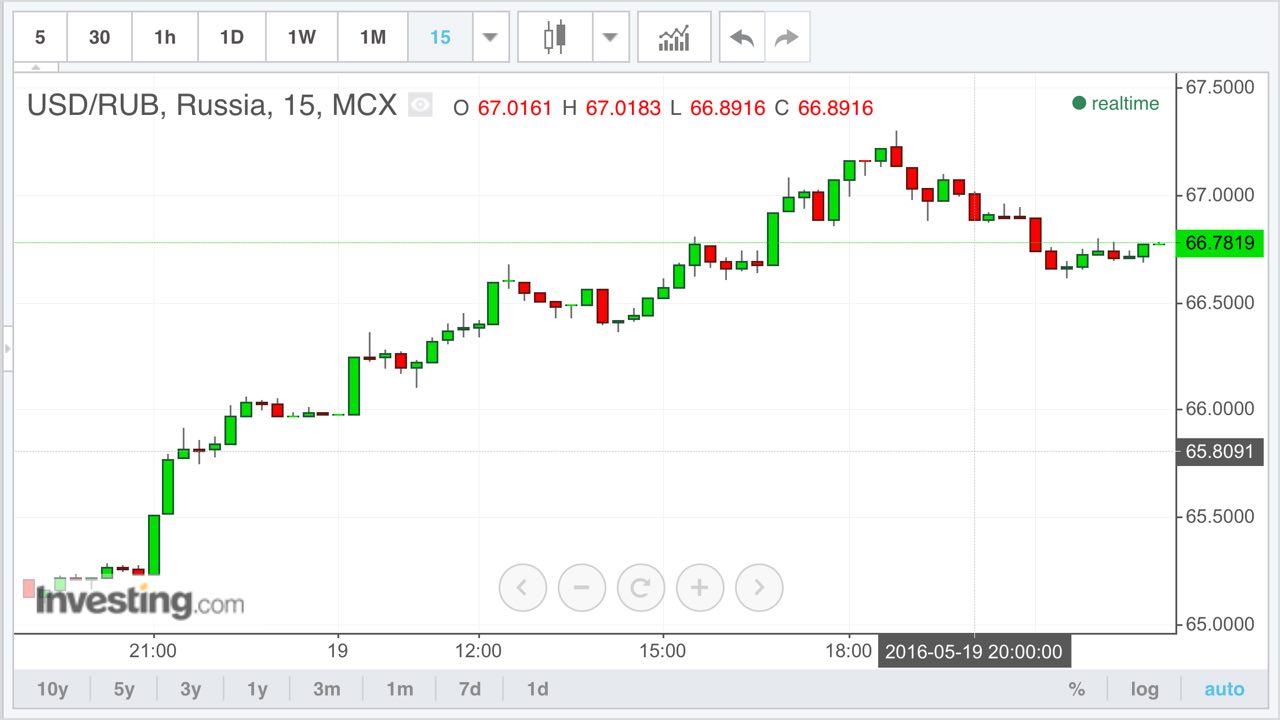Switch to 1D interval

point(232,37)
